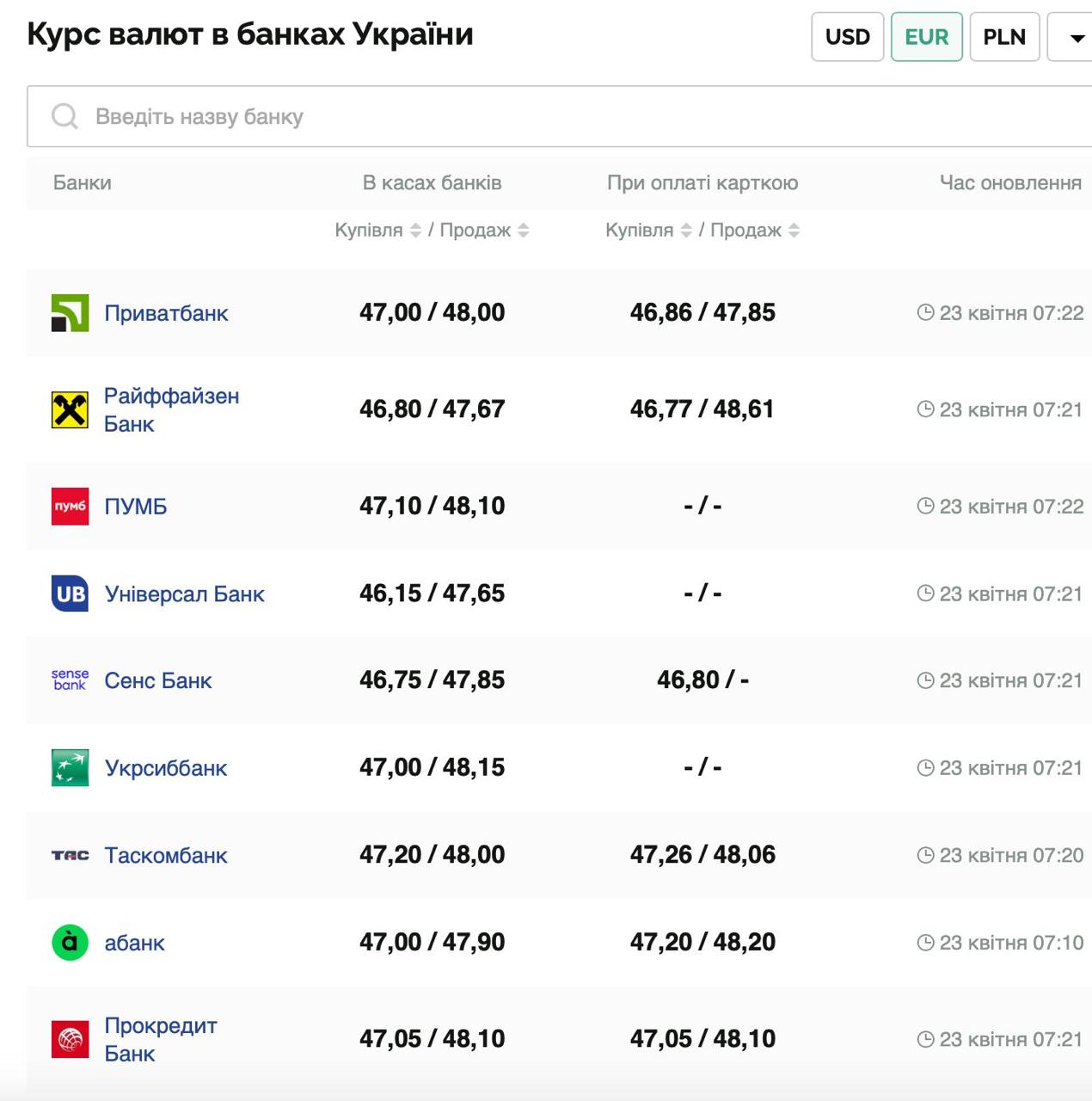The width and height of the screenshot is (1092, 1101).
Task: Sort by card payment Купівля rate
Action: pos(686,231)
